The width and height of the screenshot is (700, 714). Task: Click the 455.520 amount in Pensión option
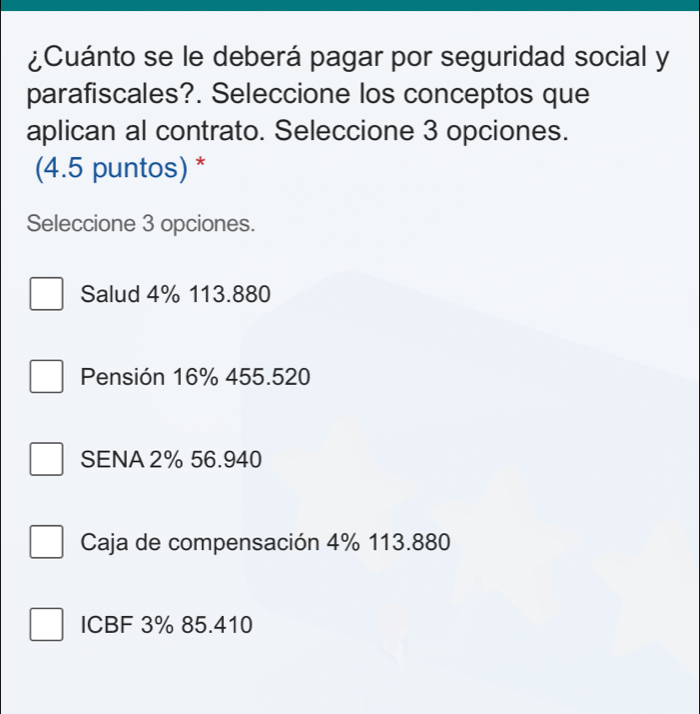point(268,378)
